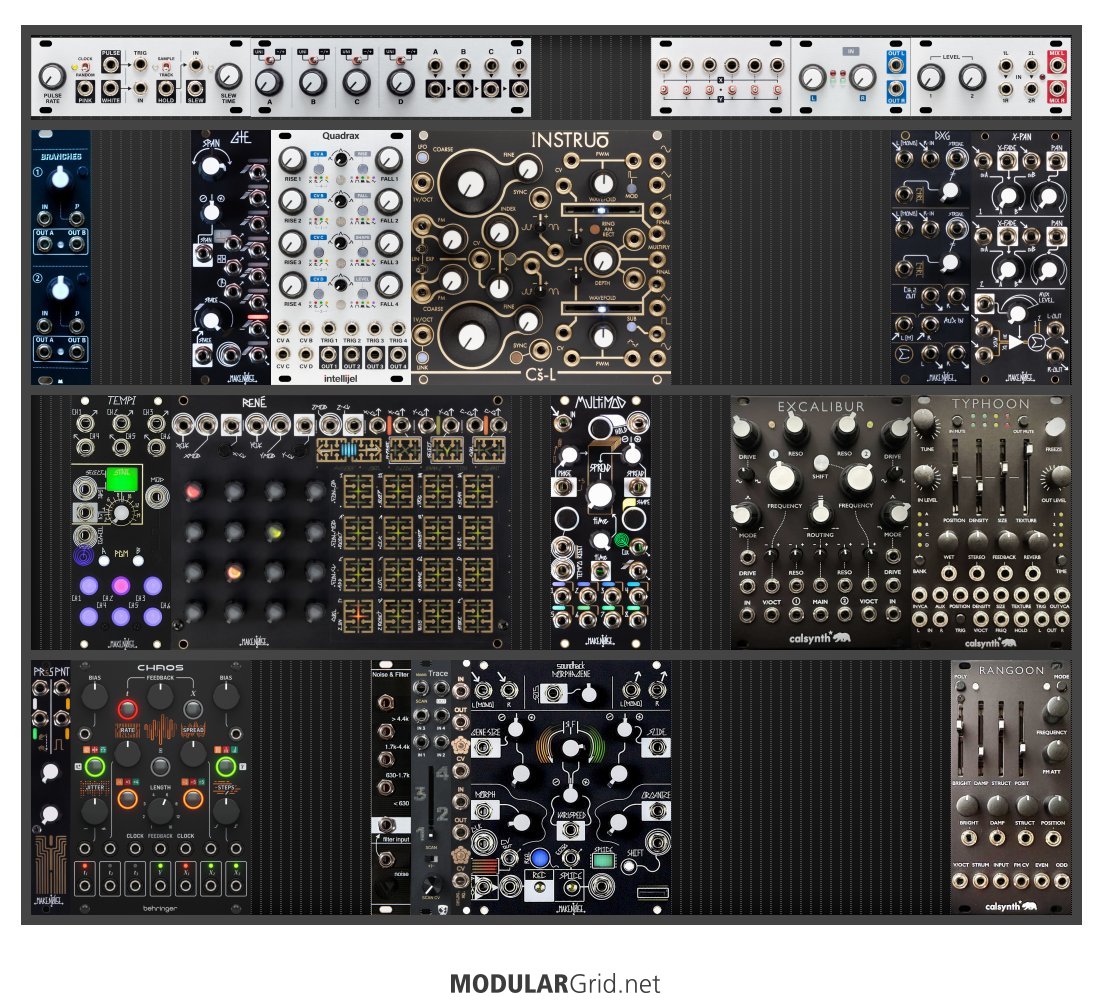Image resolution: width=1112 pixels, height=1005 pixels.
Task: Select the RANGOON module title
Action: tap(1011, 670)
